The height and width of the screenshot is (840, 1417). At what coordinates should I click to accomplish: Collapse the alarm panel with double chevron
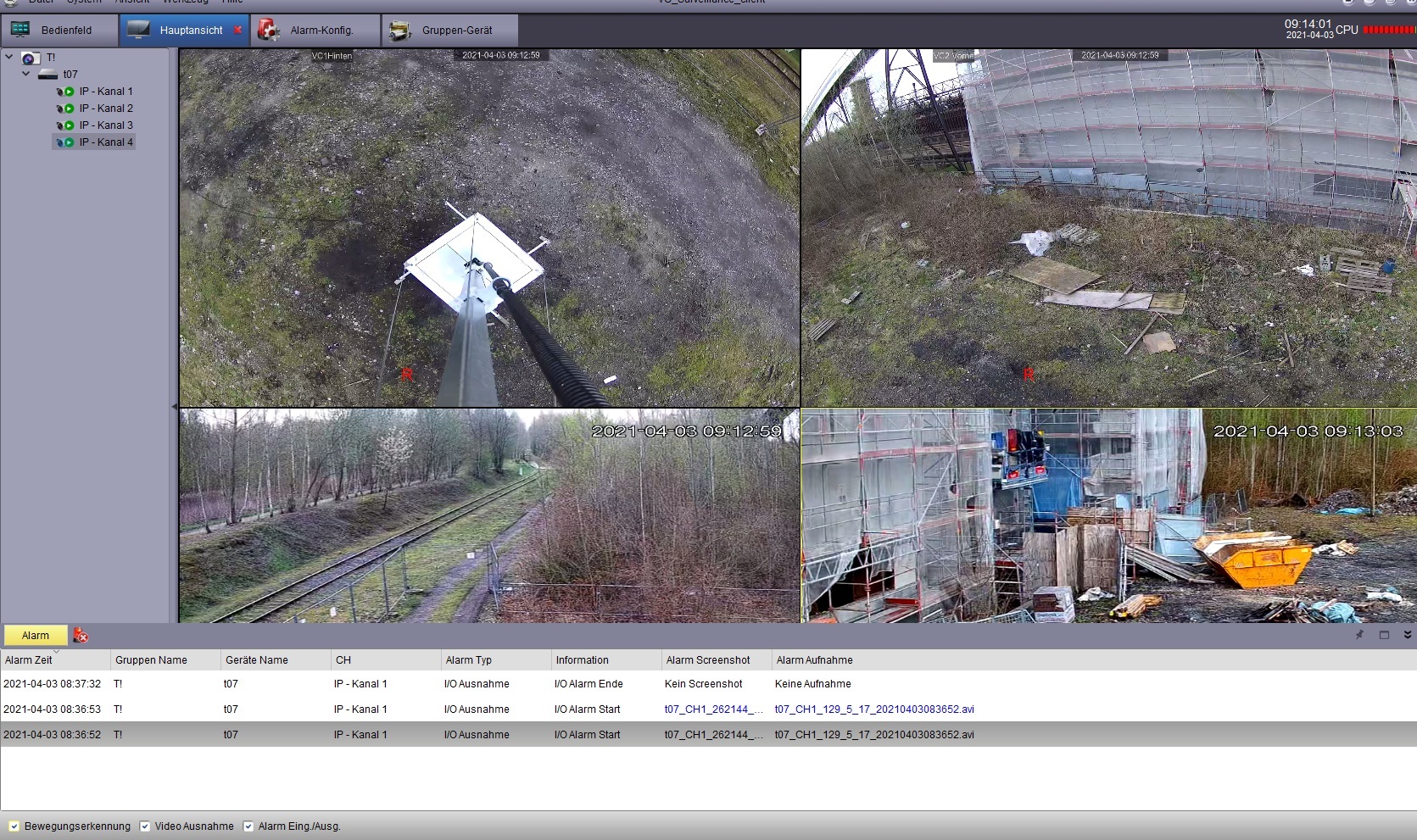1407,635
